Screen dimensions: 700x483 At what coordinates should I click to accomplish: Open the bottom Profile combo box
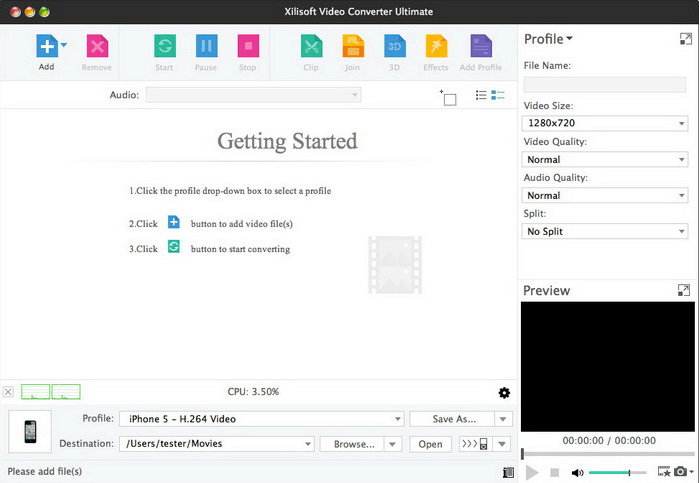click(262, 419)
